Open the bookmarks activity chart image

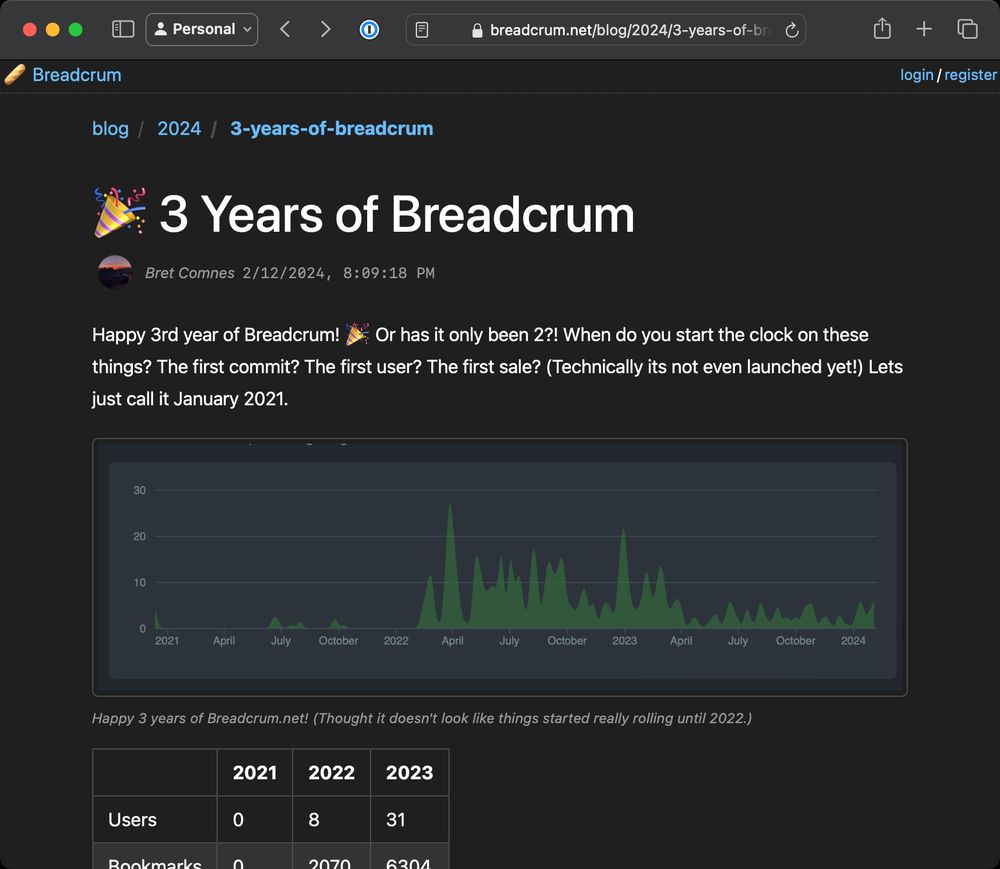(499, 567)
